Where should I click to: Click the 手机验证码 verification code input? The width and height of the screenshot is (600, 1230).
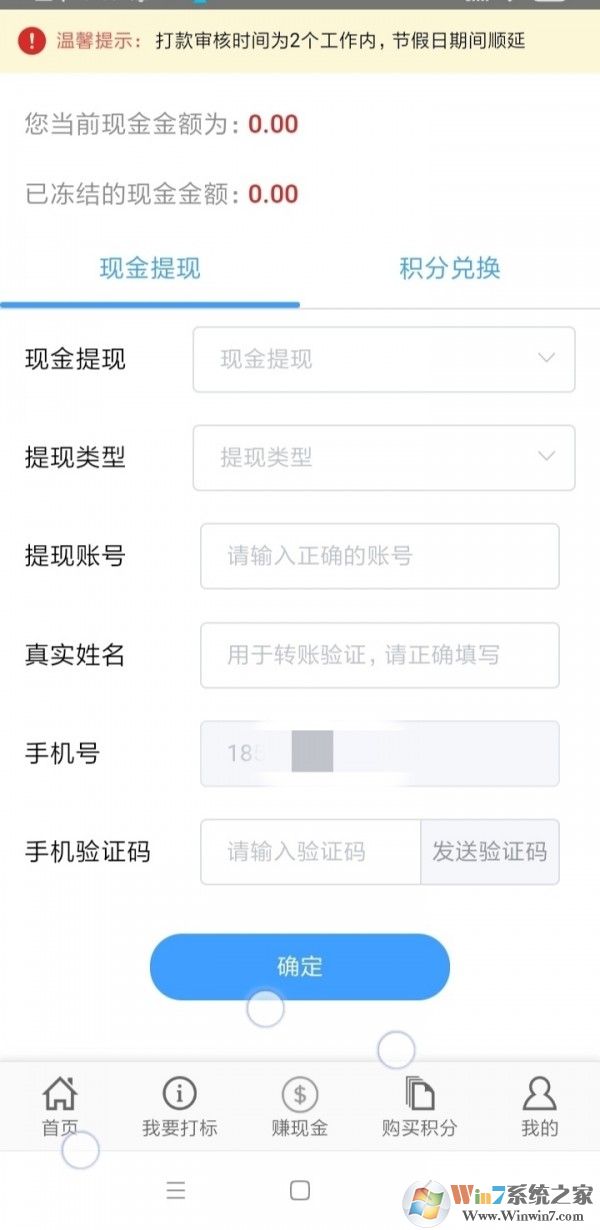point(310,852)
